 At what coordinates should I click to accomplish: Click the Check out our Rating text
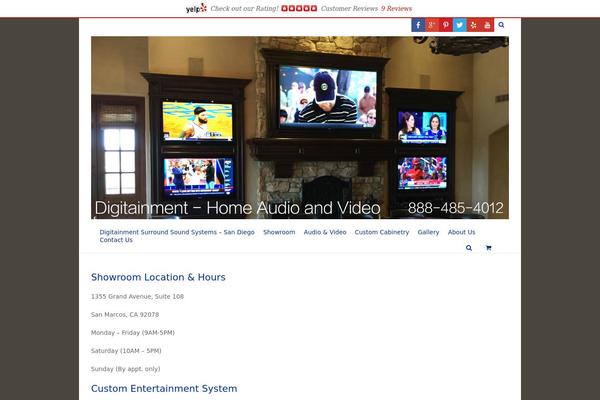pos(243,8)
